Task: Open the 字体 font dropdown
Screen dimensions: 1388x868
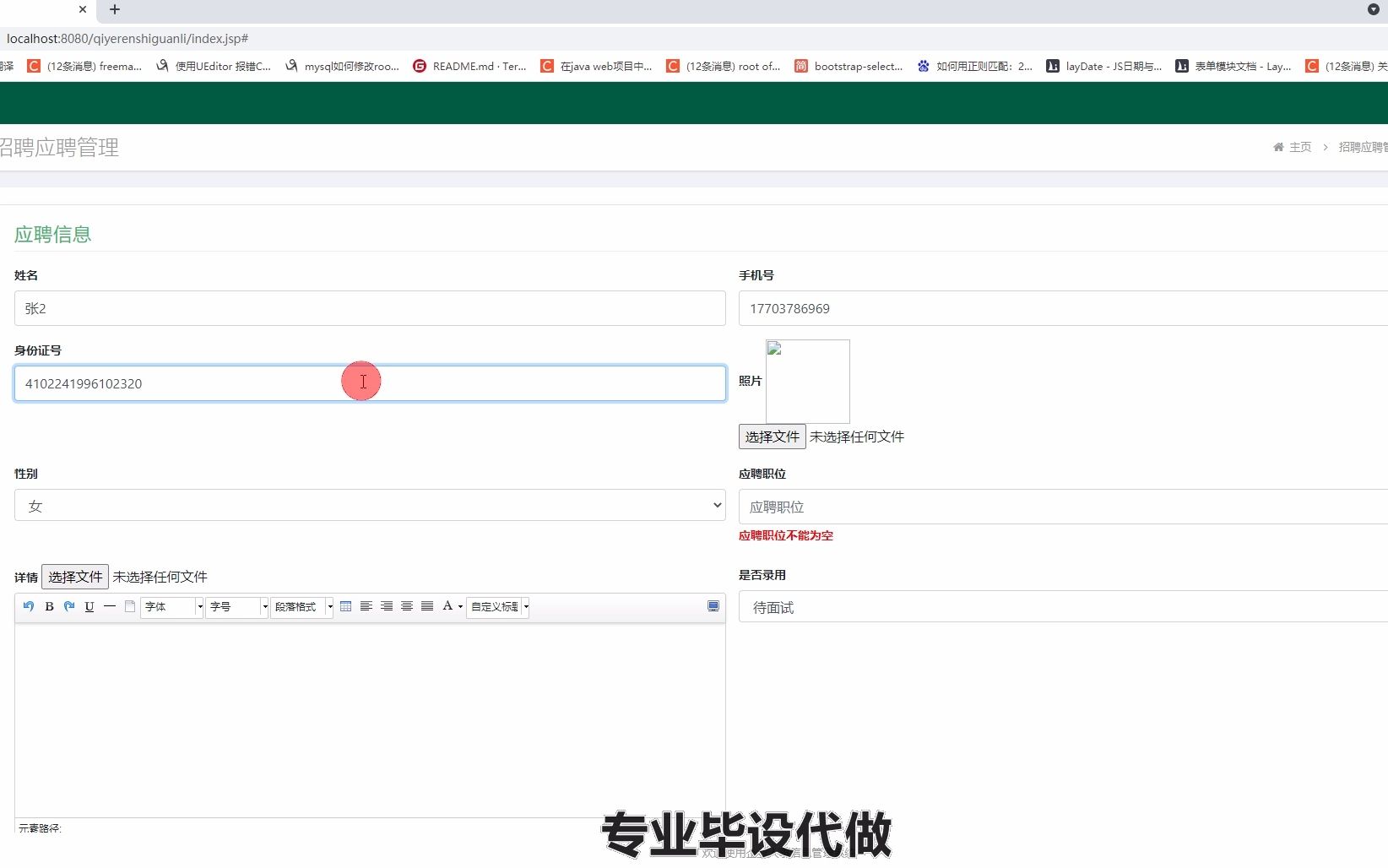Action: coord(171,606)
